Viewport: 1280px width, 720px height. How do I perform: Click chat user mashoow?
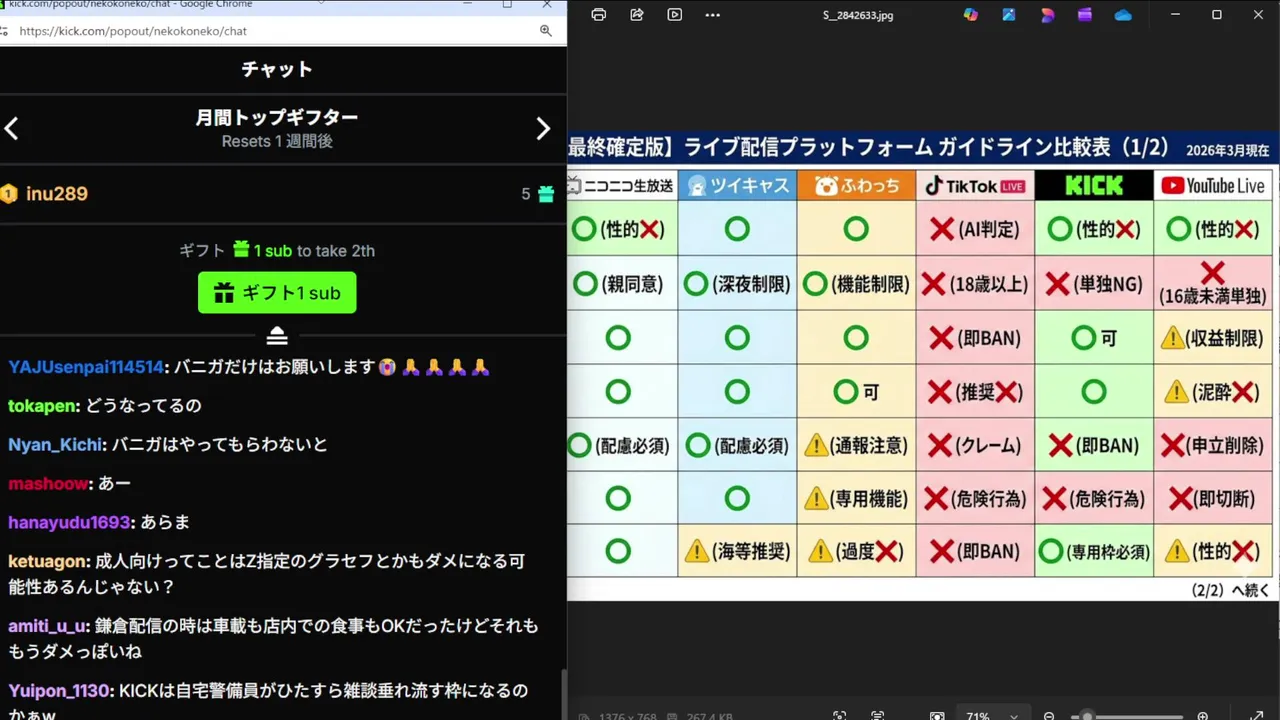tap(48, 484)
